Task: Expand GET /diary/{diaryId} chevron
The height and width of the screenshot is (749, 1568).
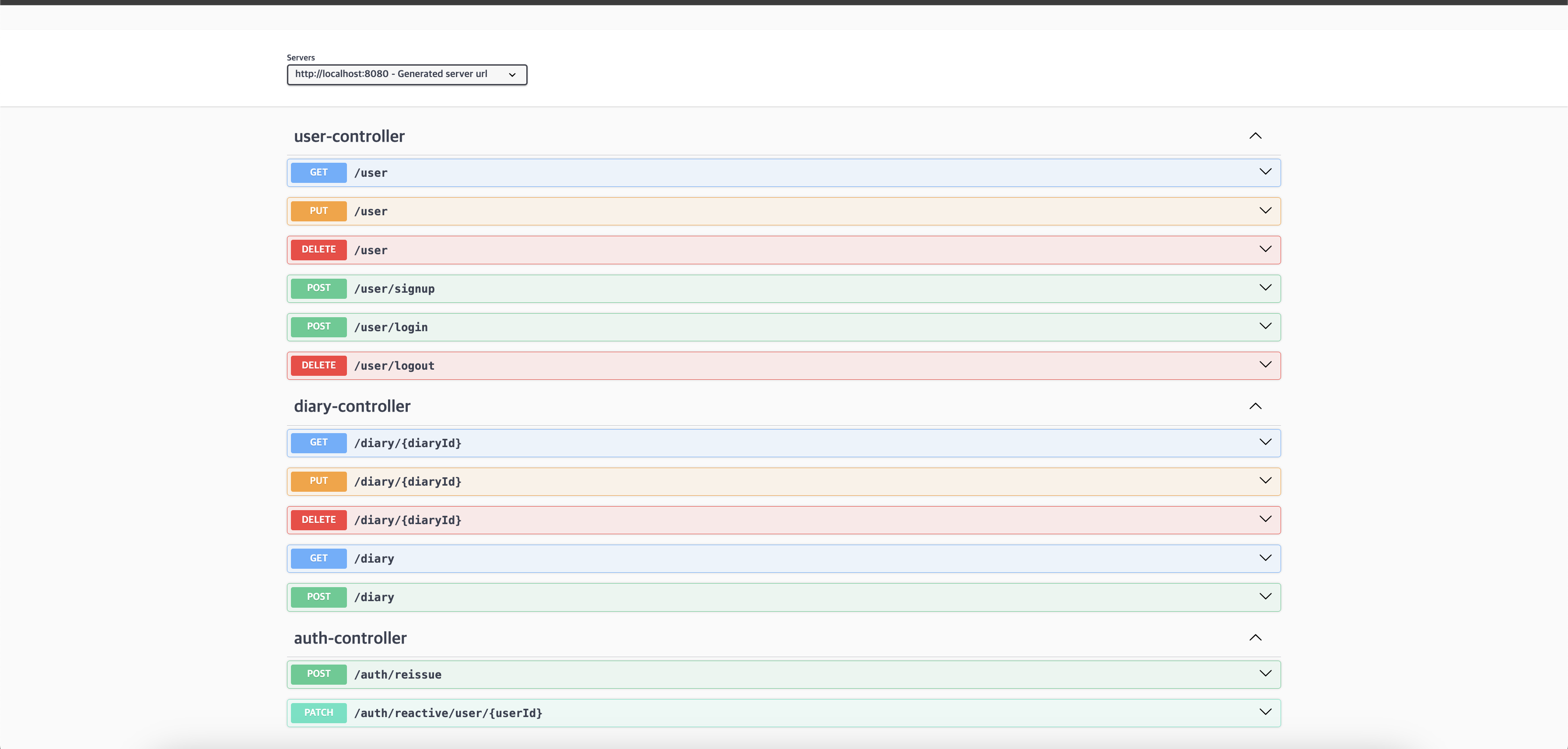Action: tap(1265, 442)
